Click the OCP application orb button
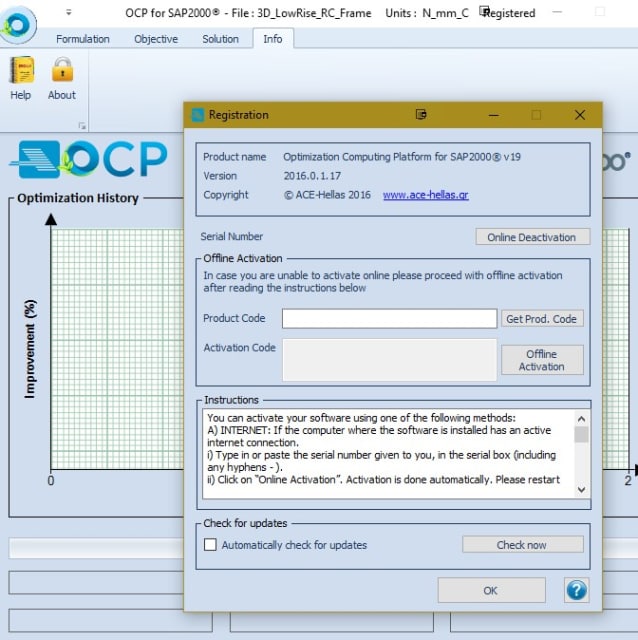This screenshot has height=640, width=638. [18, 24]
